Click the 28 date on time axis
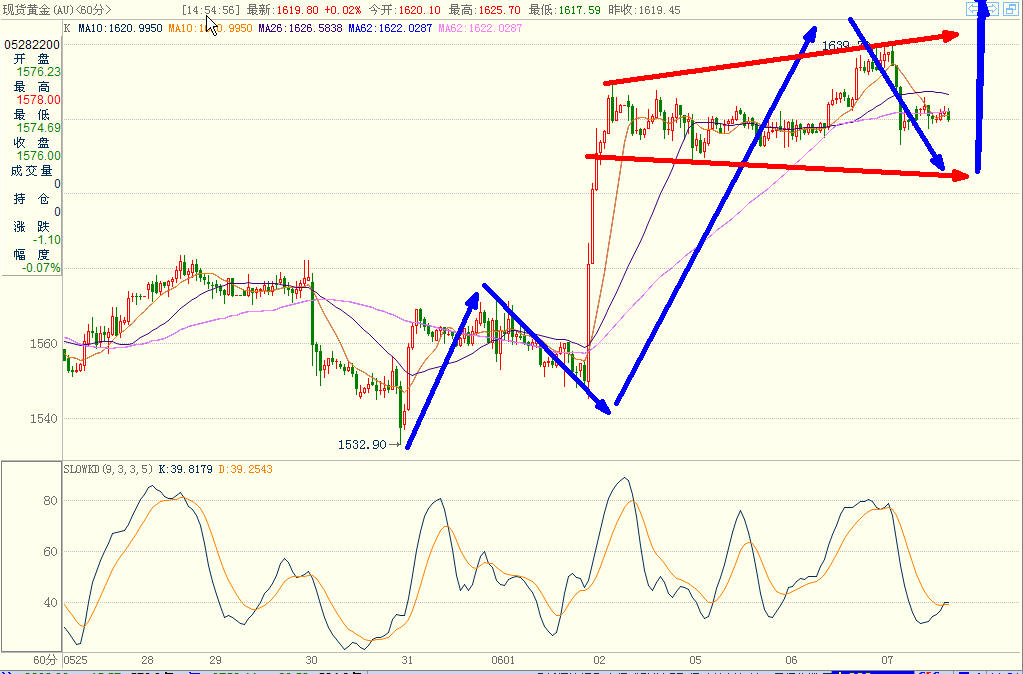This screenshot has height=674, width=1023. point(147,660)
